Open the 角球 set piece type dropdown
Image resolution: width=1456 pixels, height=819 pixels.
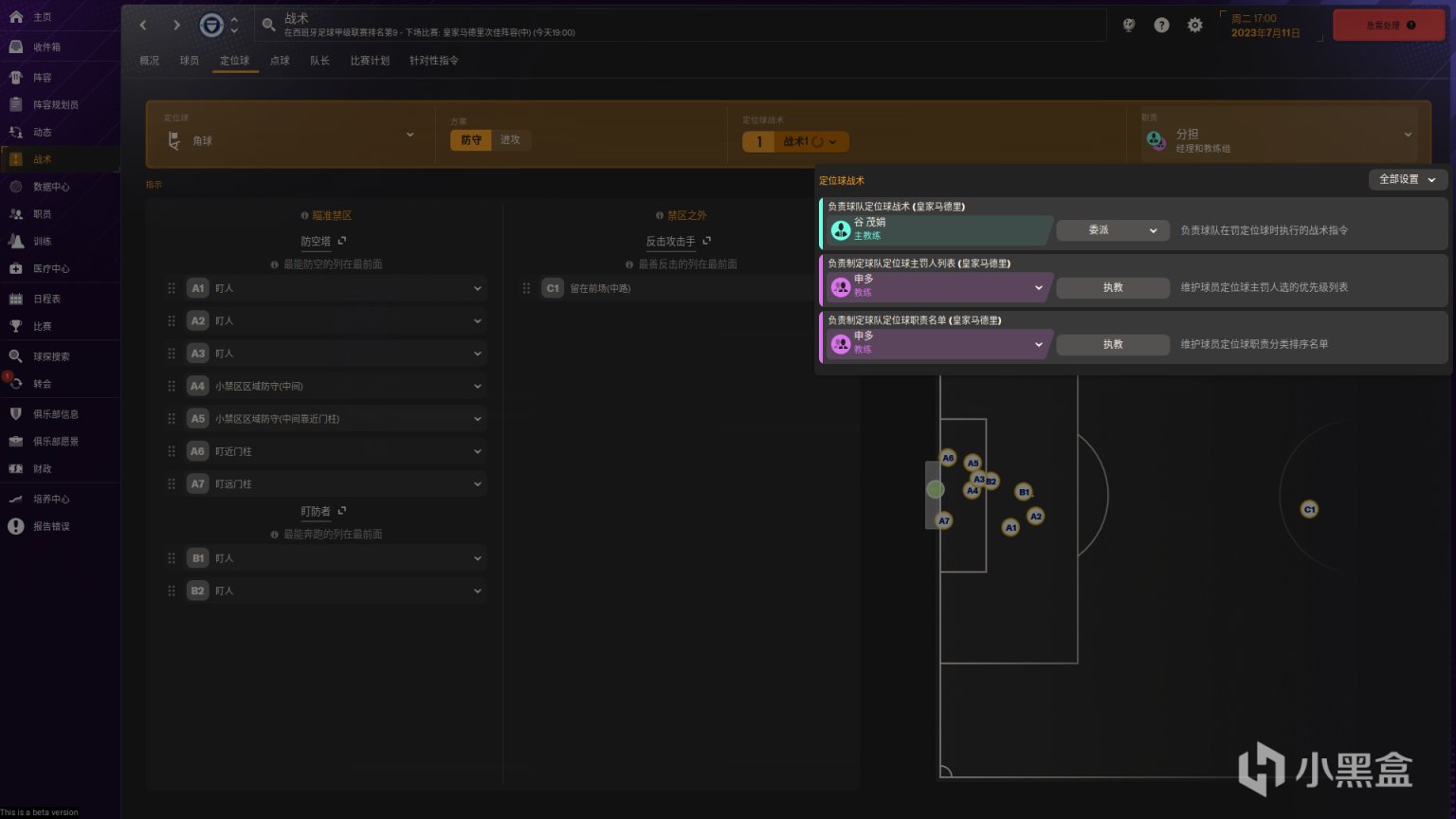pos(291,136)
